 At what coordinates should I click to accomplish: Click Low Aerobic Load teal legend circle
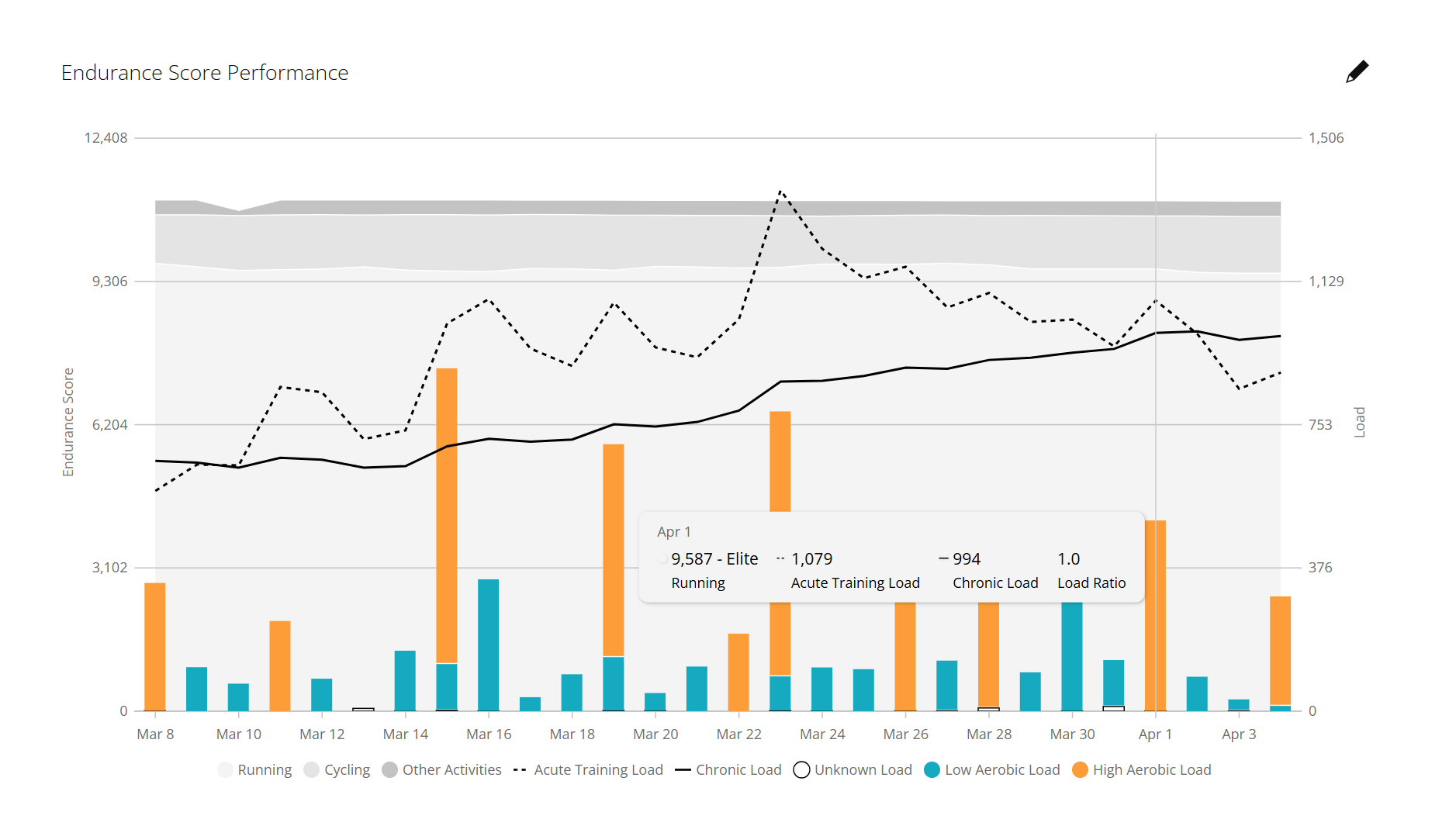(932, 769)
